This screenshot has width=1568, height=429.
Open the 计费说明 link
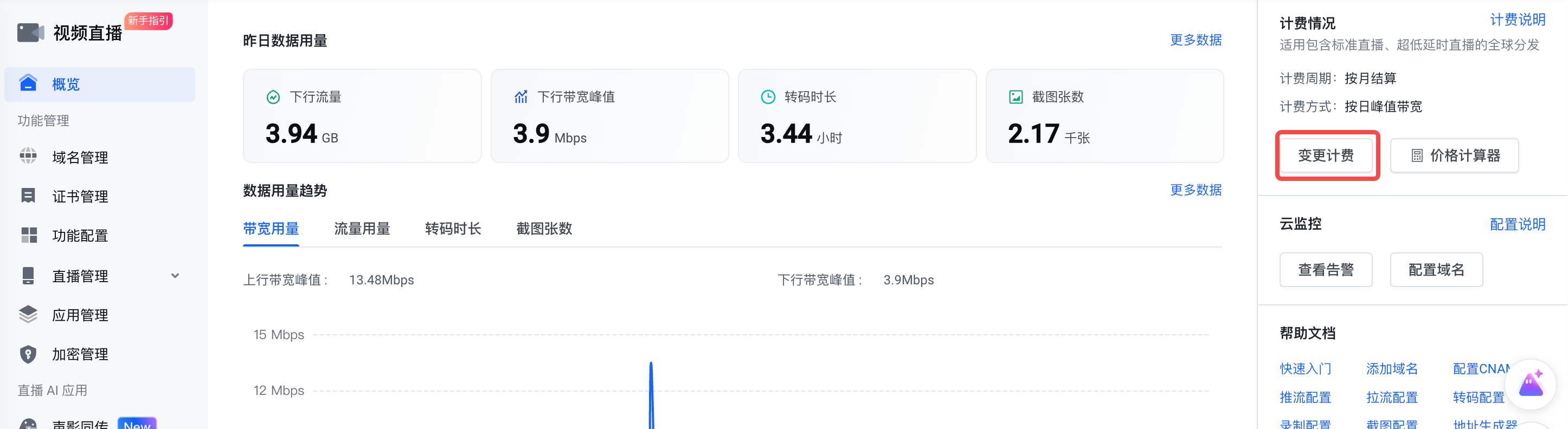pos(1518,20)
